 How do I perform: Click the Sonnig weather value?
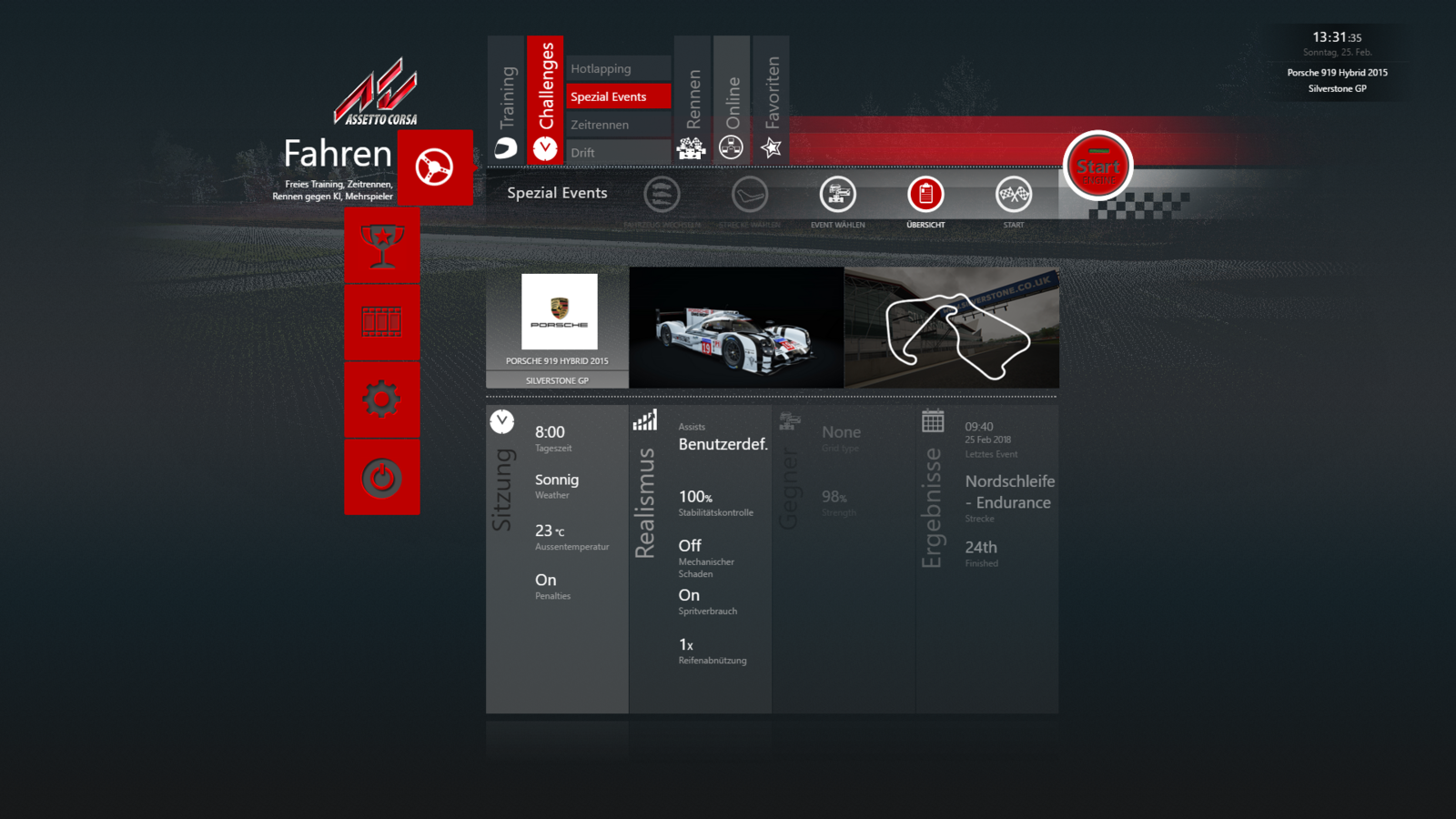557,480
